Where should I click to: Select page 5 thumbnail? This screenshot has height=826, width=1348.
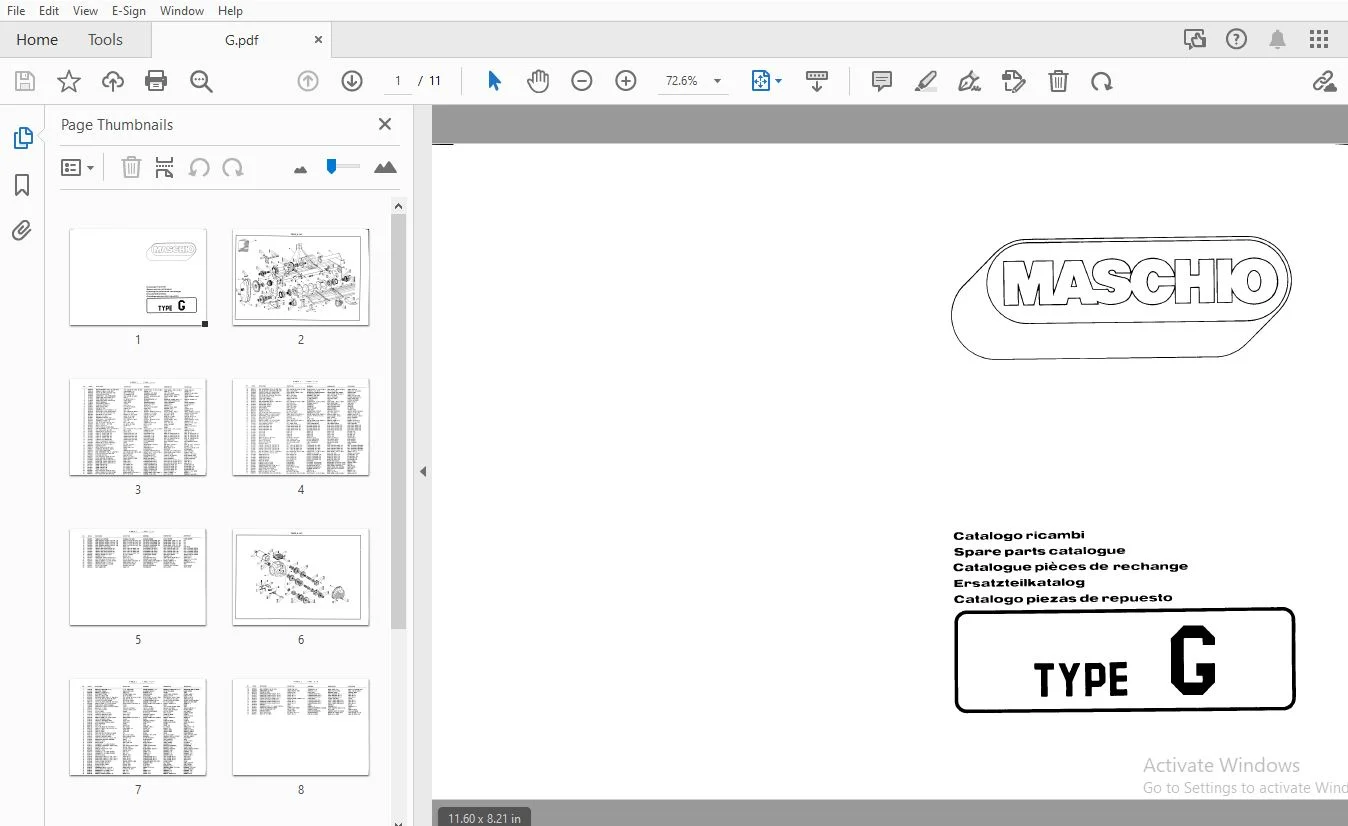tap(138, 577)
